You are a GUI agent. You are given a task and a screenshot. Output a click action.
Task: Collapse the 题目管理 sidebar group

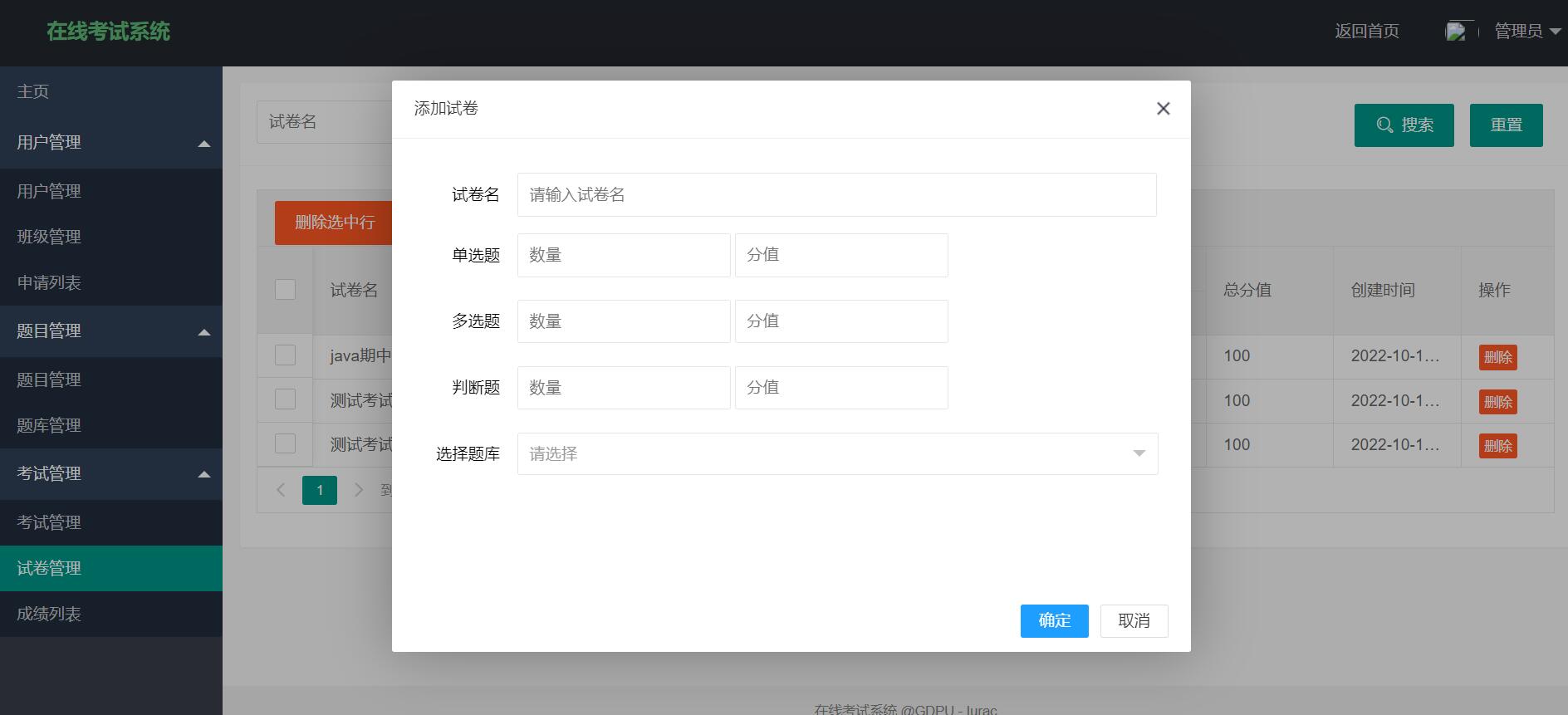tap(111, 331)
